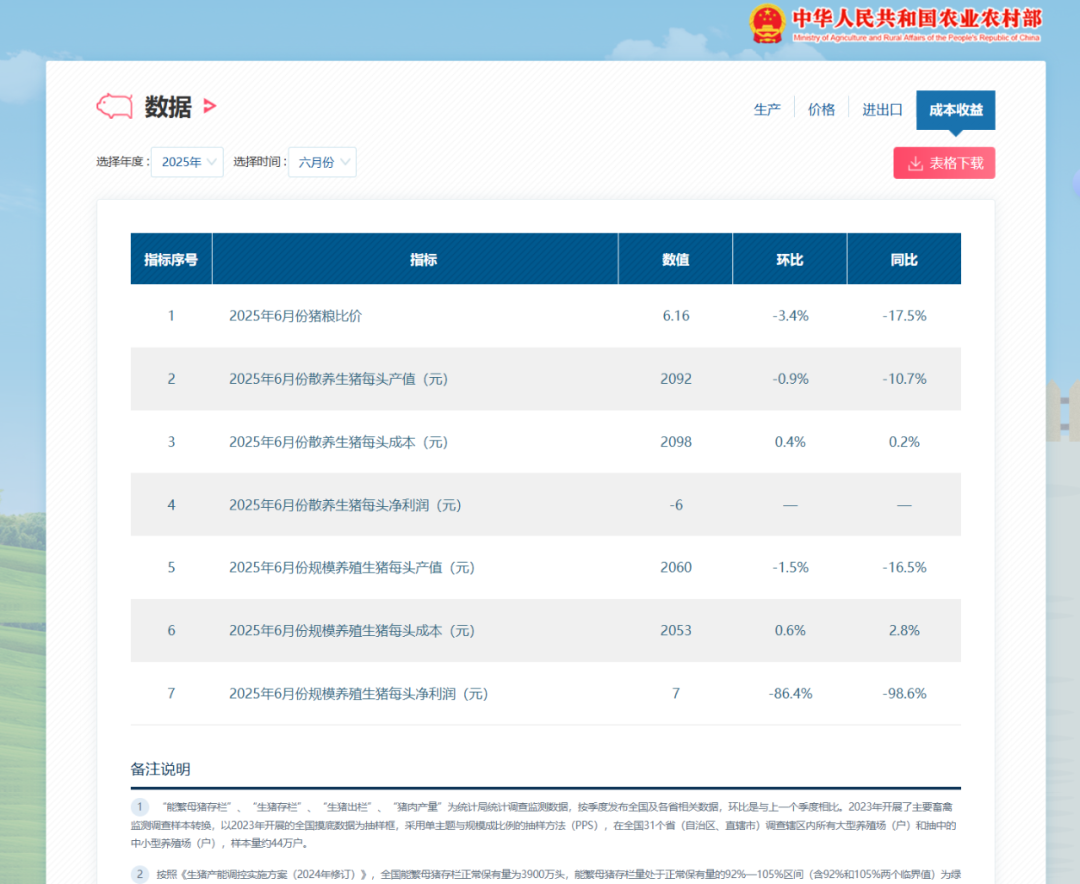1080x884 pixels.
Task: Click the pink pig icon beside 数据
Action: click(x=114, y=106)
